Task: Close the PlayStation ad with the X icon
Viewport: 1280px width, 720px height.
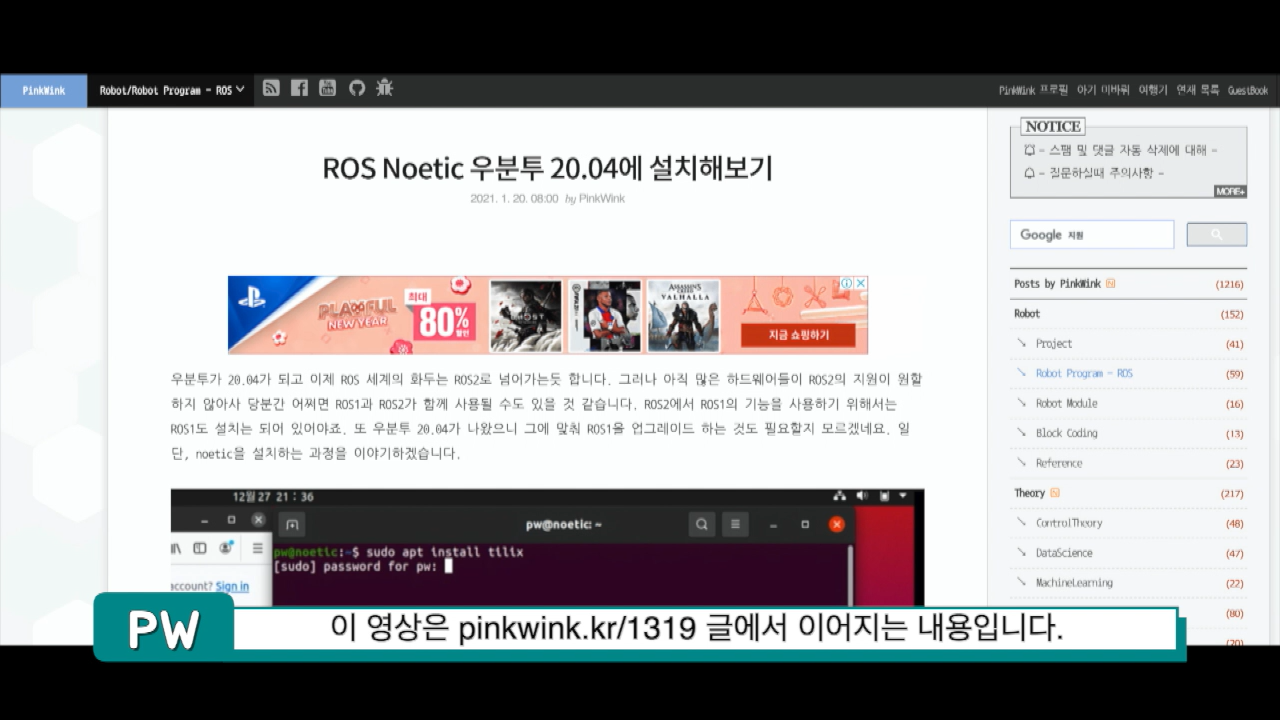Action: (x=861, y=283)
